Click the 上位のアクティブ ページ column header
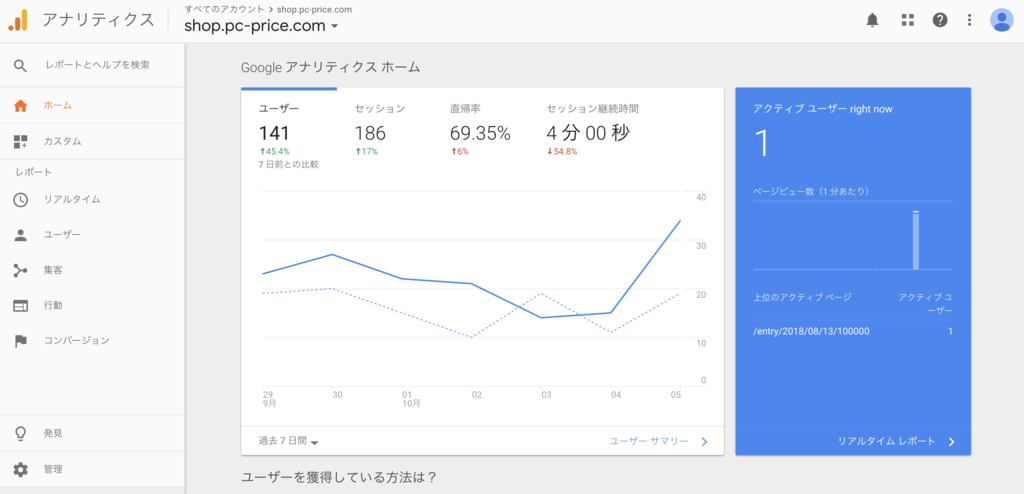The width and height of the screenshot is (1024, 494). (803, 297)
